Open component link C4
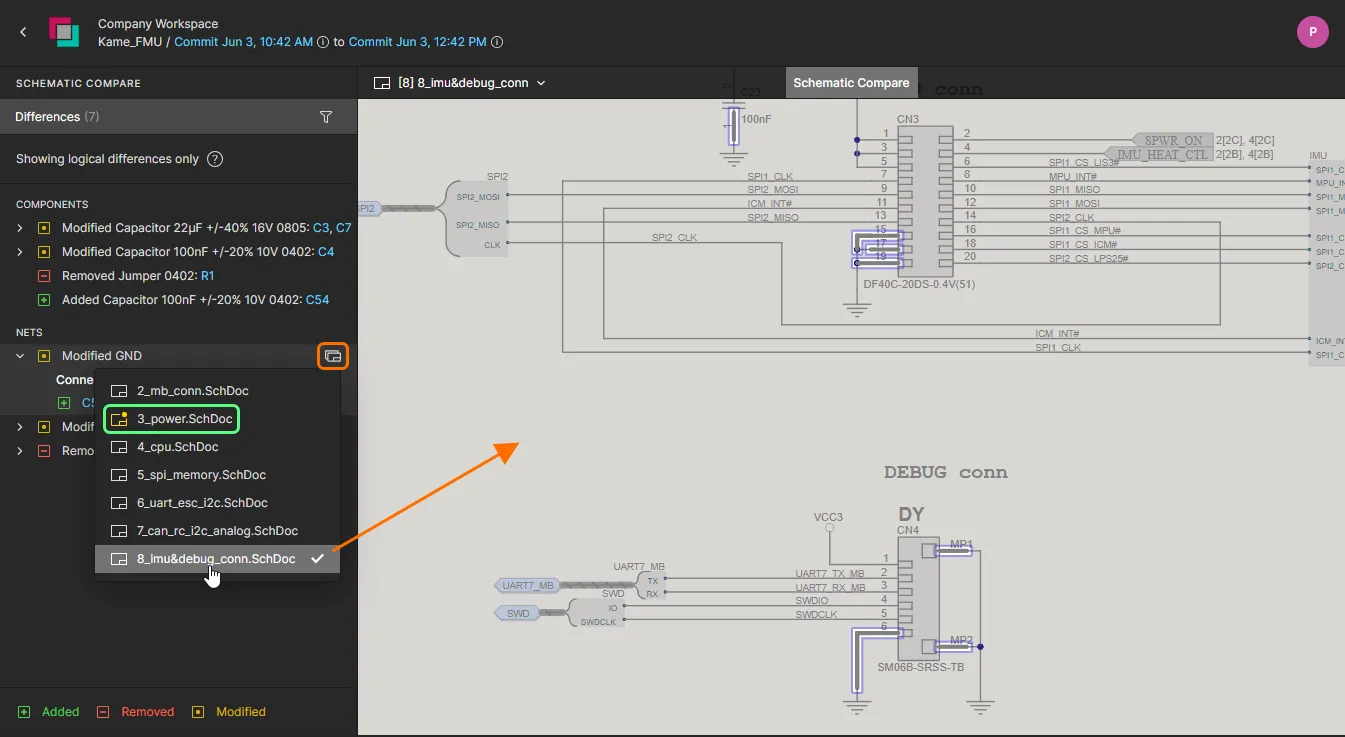The width and height of the screenshot is (1345, 737). [x=326, y=252]
